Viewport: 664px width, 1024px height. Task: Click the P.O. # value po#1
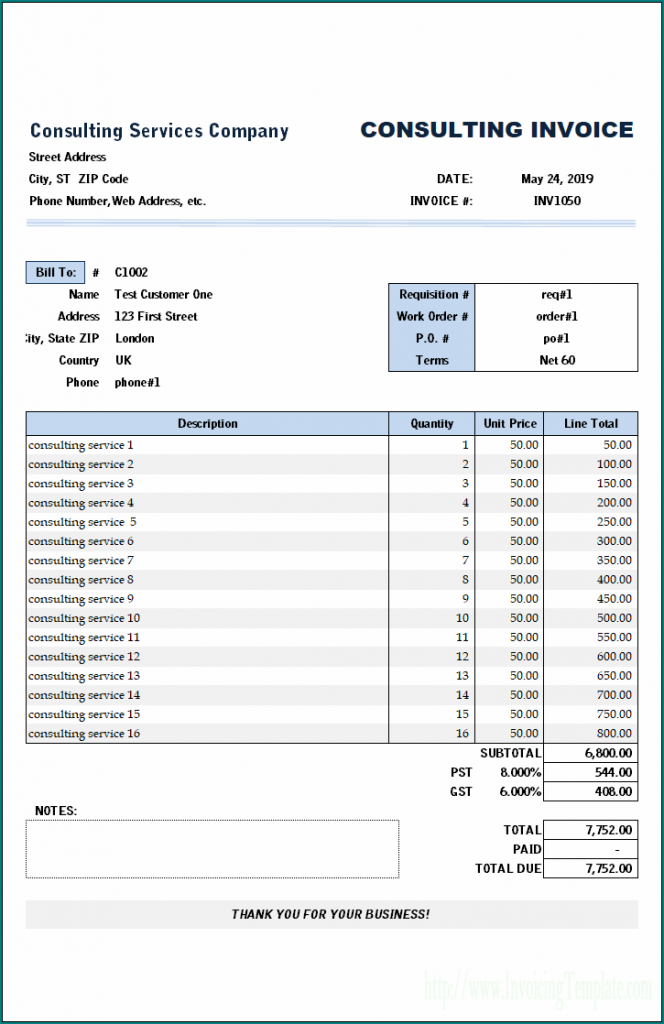[x=556, y=339]
